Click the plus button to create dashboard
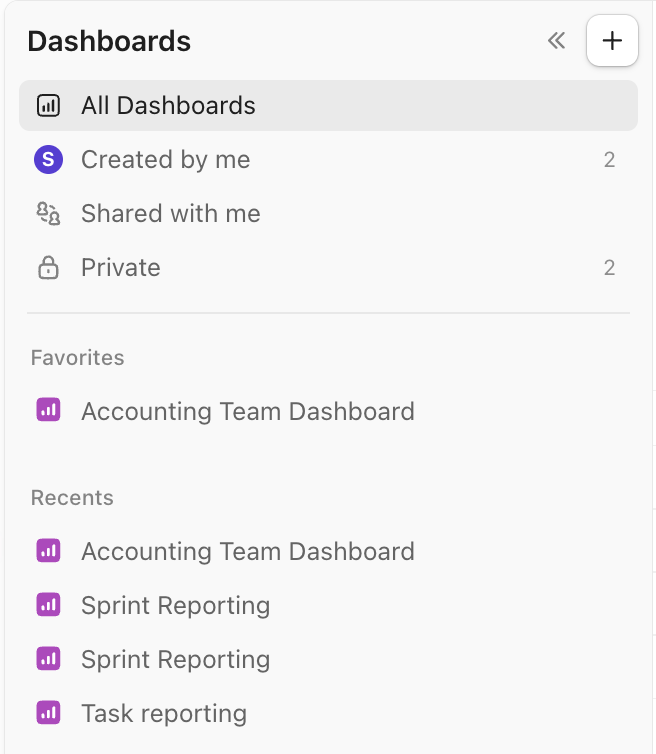This screenshot has height=754, width=656. pyautogui.click(x=612, y=41)
